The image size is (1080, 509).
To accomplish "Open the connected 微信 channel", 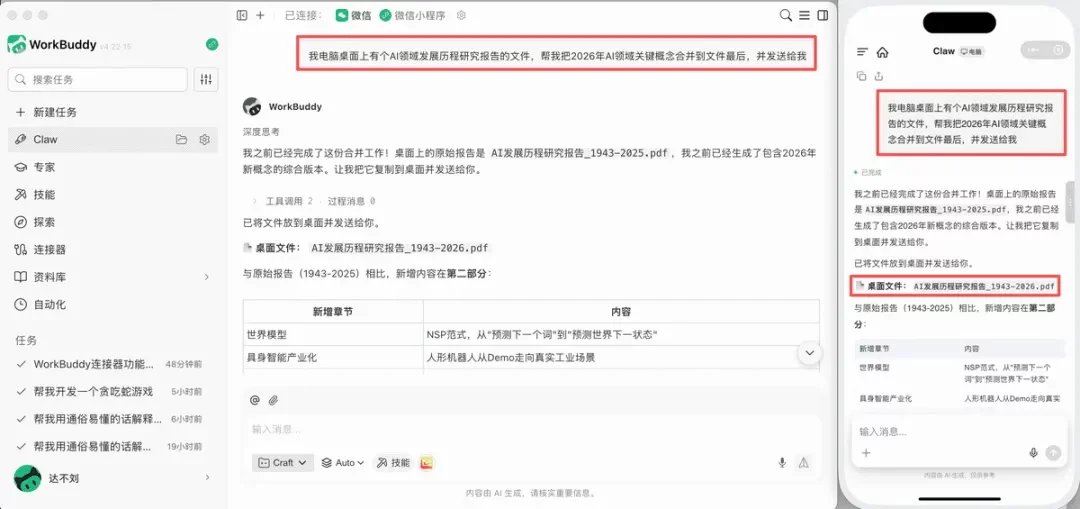I will tap(353, 15).
